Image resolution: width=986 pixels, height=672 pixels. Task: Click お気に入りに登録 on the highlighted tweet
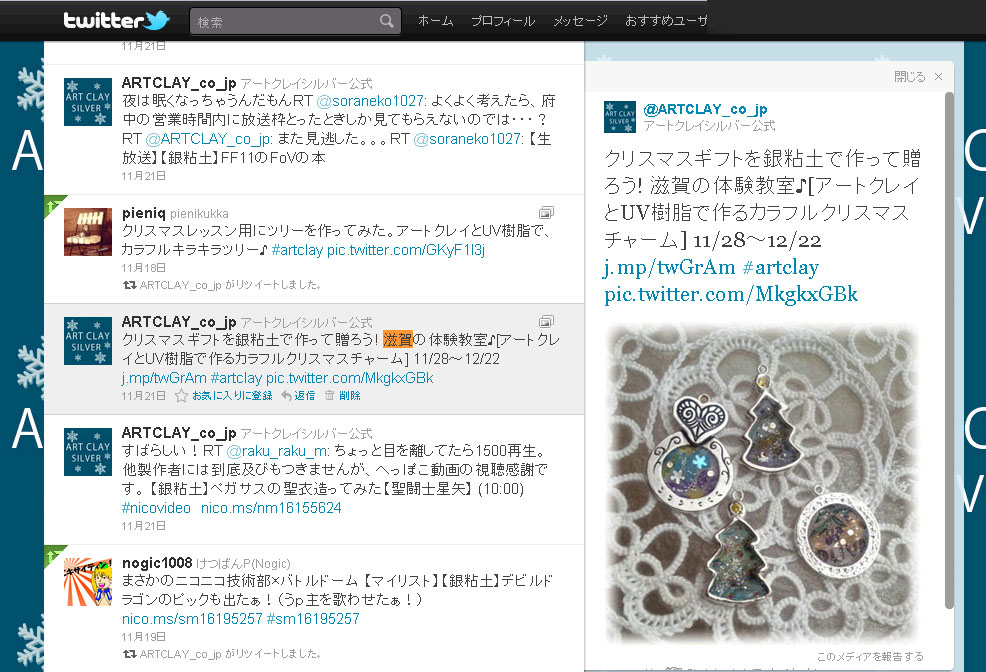click(232, 395)
